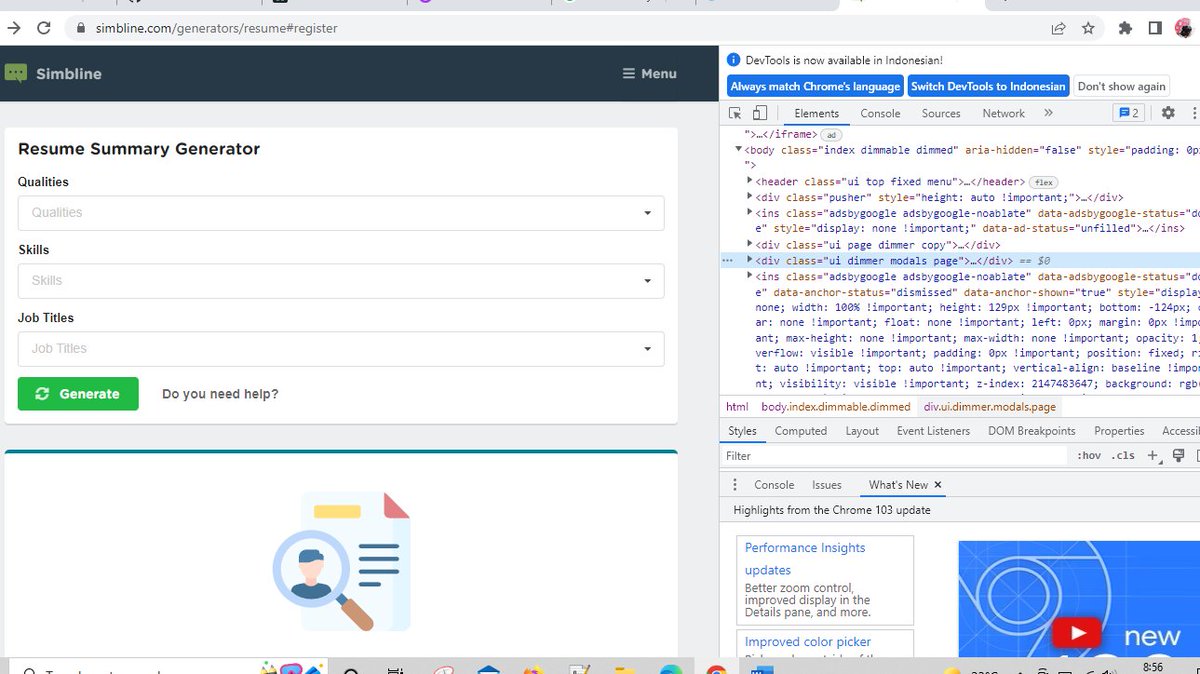Click Switch DevTools to Indonesian
The image size is (1200, 674).
tap(988, 86)
